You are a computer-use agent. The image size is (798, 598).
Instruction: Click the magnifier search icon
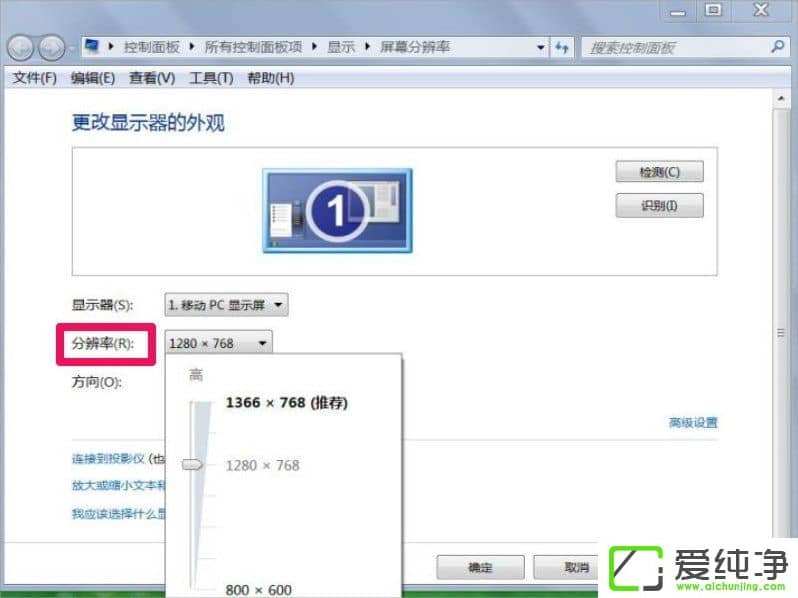point(777,47)
